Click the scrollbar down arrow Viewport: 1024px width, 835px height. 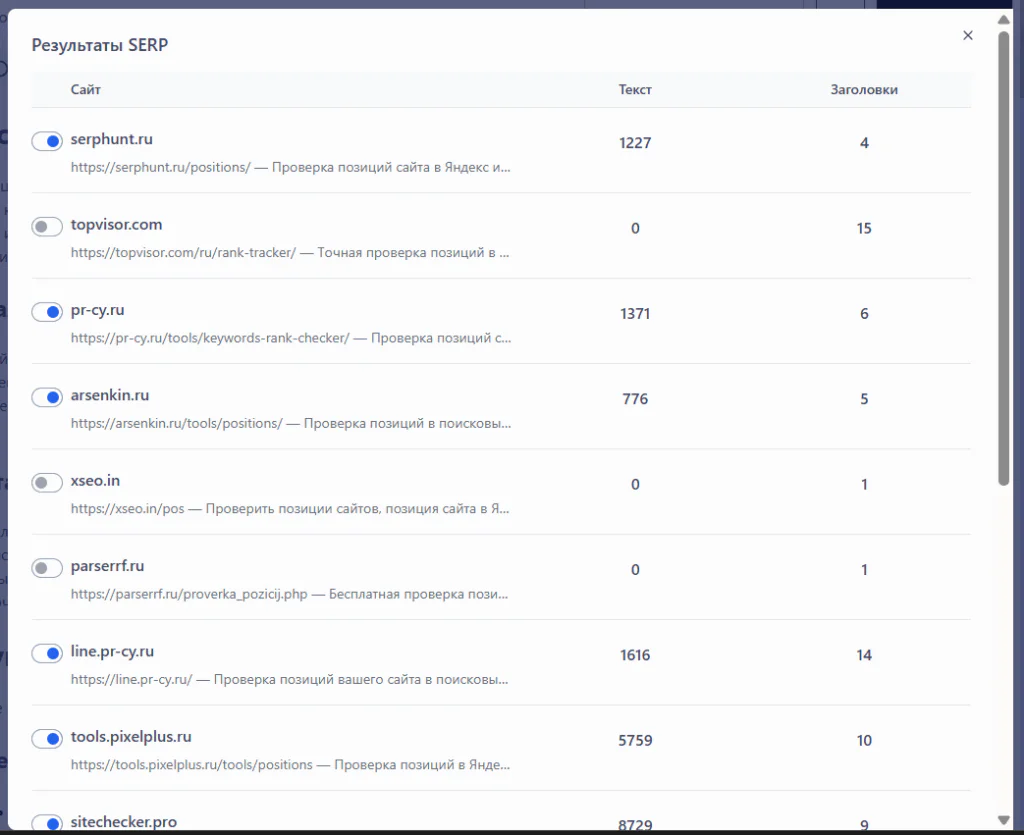1004,820
